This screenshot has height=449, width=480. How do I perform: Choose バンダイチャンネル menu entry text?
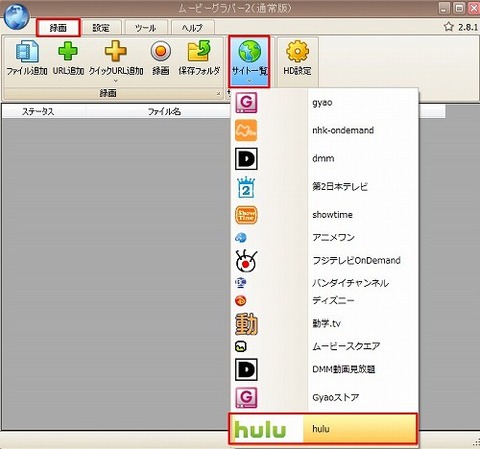[351, 283]
